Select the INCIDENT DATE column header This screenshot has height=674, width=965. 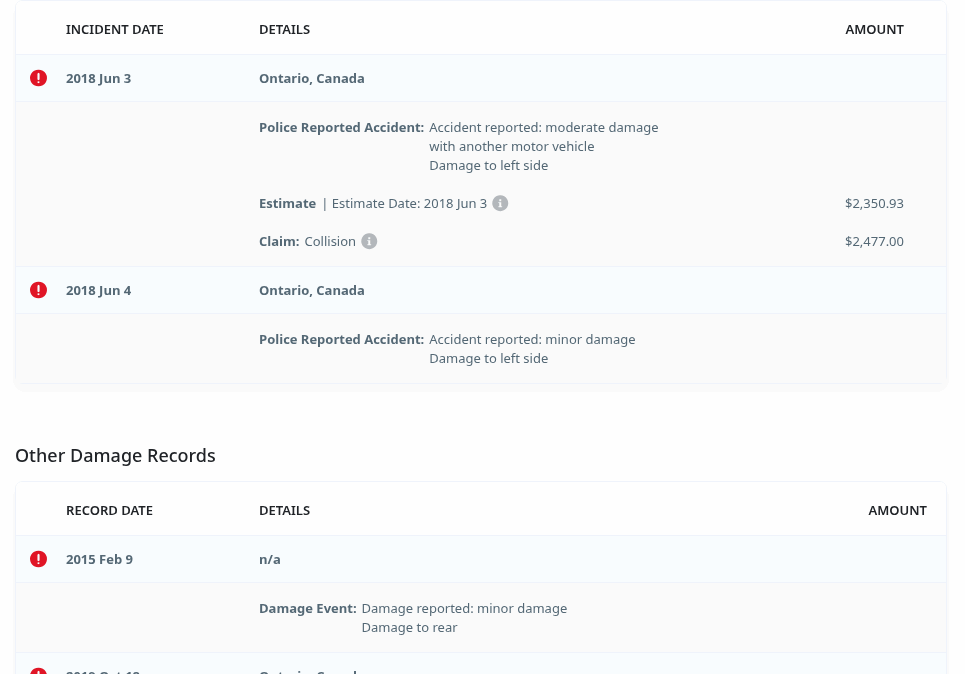(x=114, y=29)
